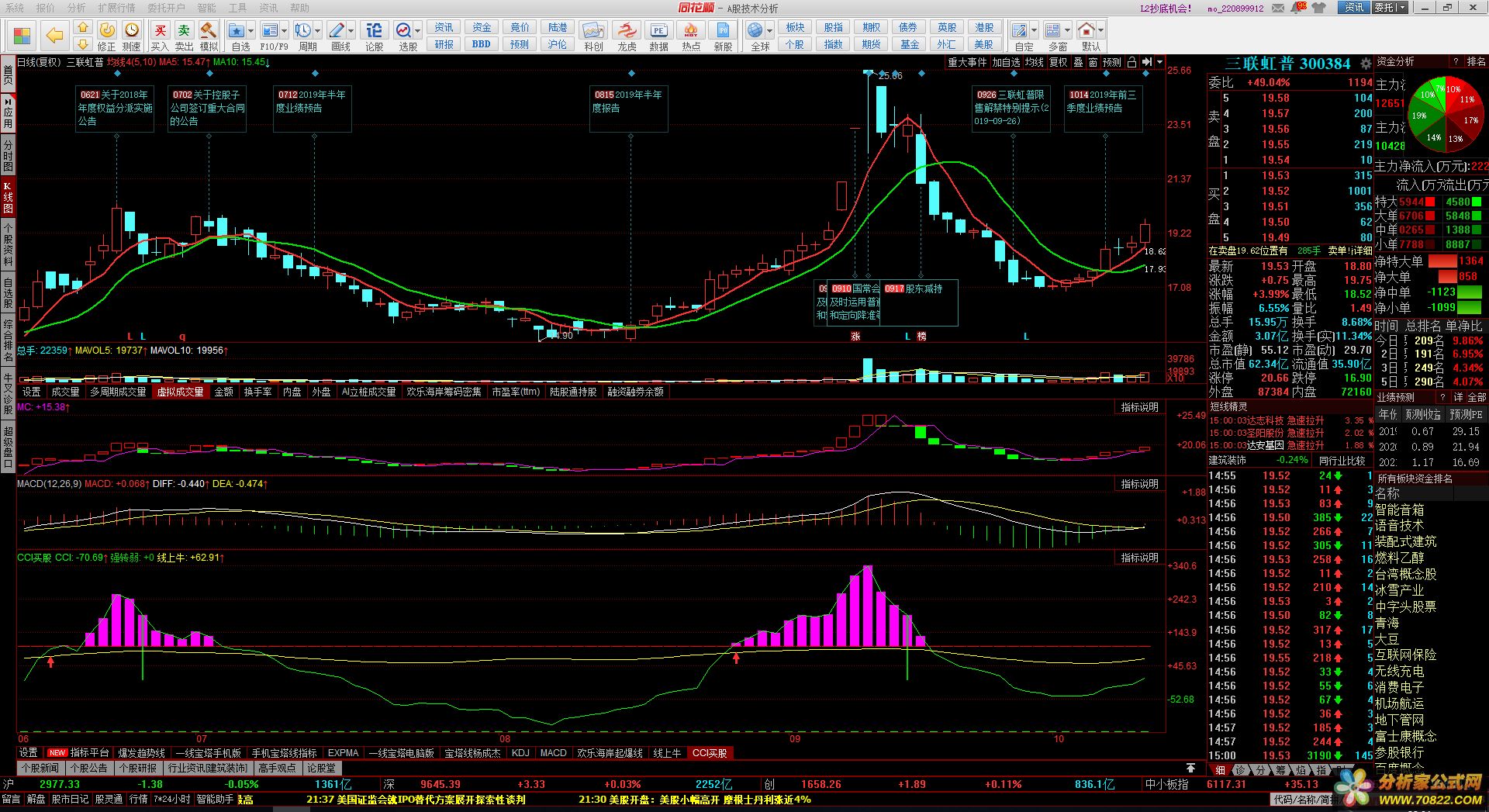Toggle the jump-to-end arrow button

tap(1146, 62)
